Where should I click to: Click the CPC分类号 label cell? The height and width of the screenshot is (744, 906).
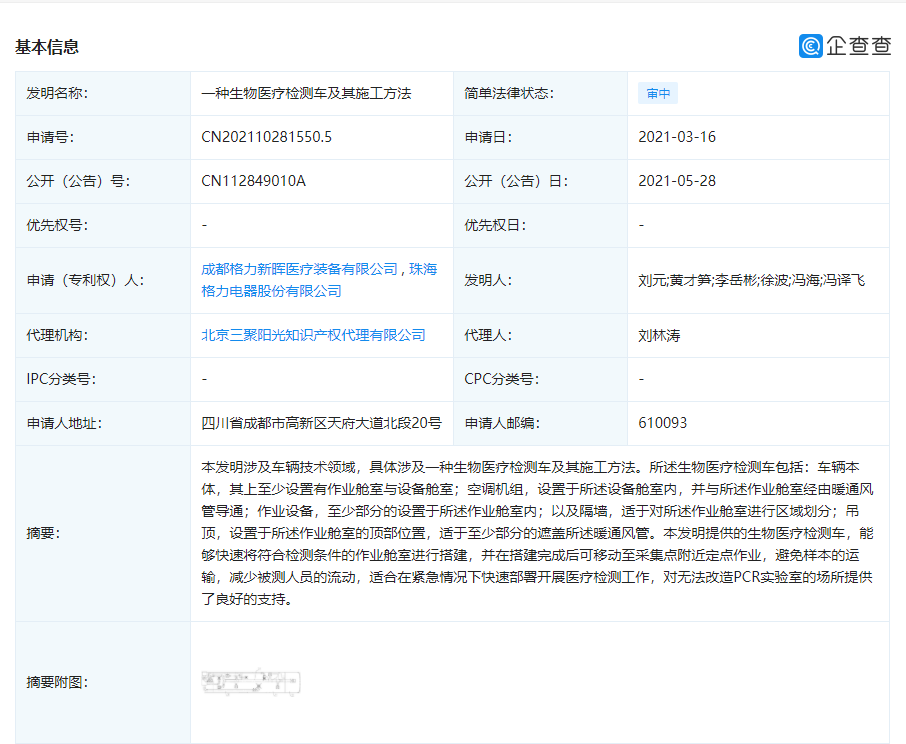pos(540,380)
